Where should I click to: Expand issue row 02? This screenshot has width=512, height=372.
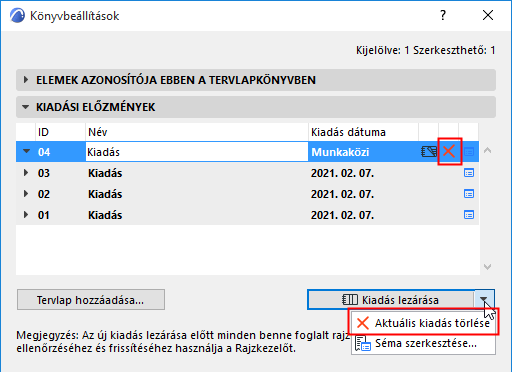(26, 194)
